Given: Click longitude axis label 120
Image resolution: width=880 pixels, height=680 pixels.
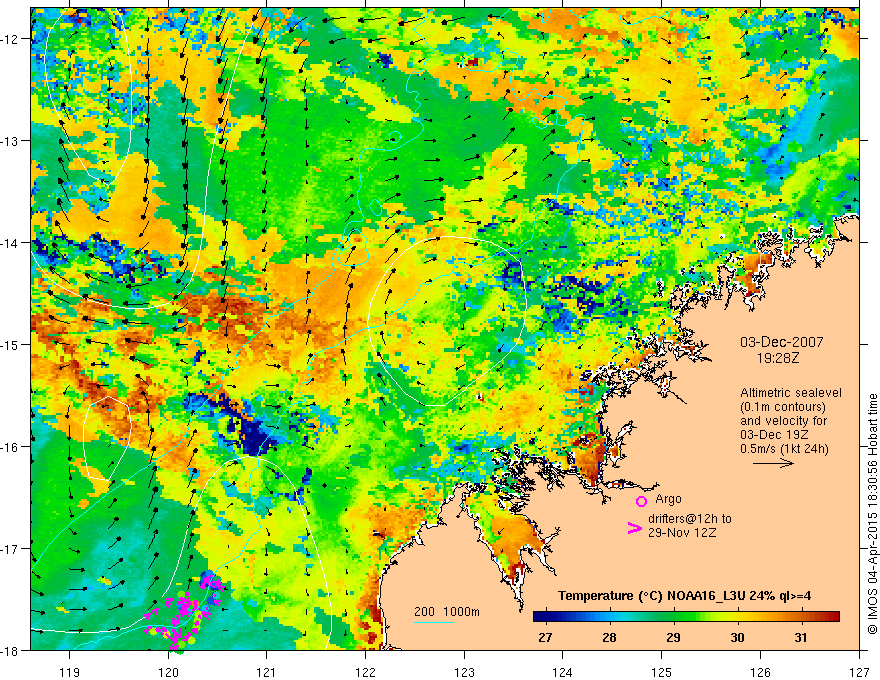Looking at the screenshot, I should point(168,672).
